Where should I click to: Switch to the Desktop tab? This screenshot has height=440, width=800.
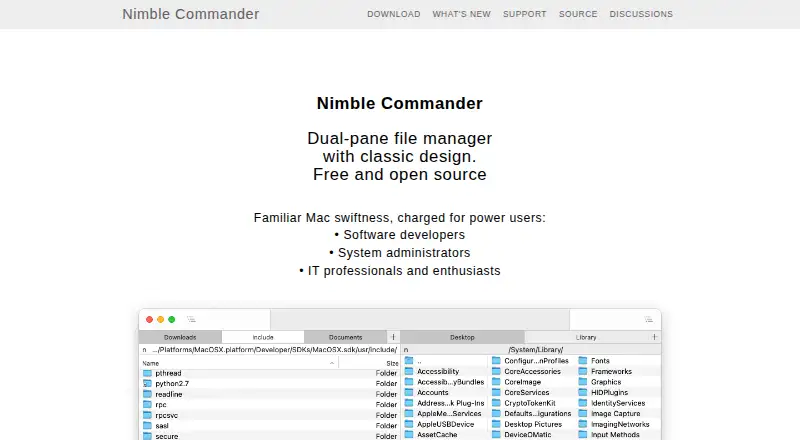point(462,337)
